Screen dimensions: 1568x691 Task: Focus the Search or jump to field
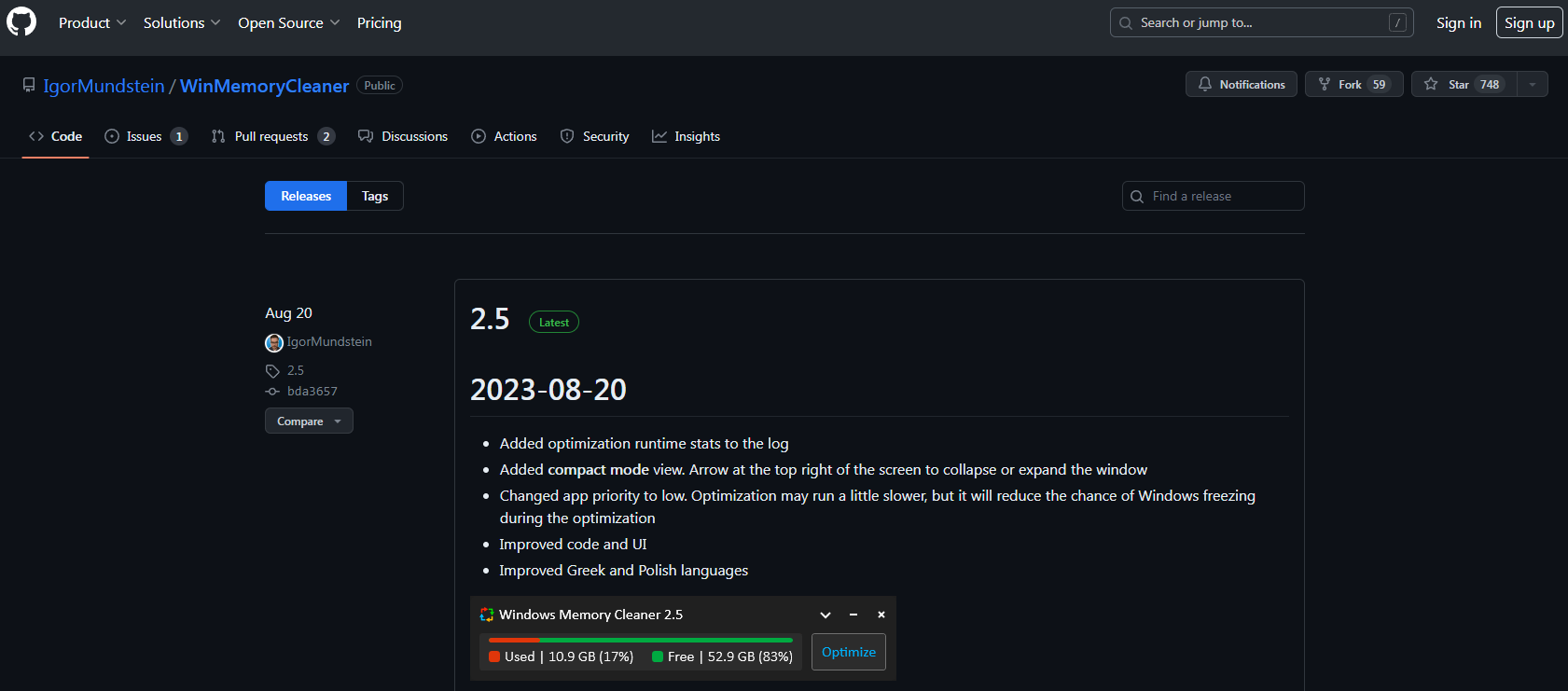tap(1261, 22)
